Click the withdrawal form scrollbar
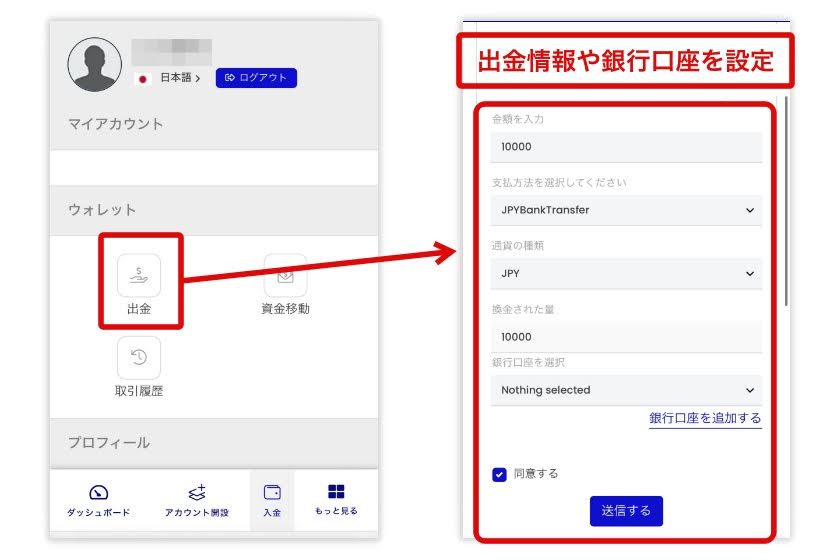840x560 pixels. [786, 201]
